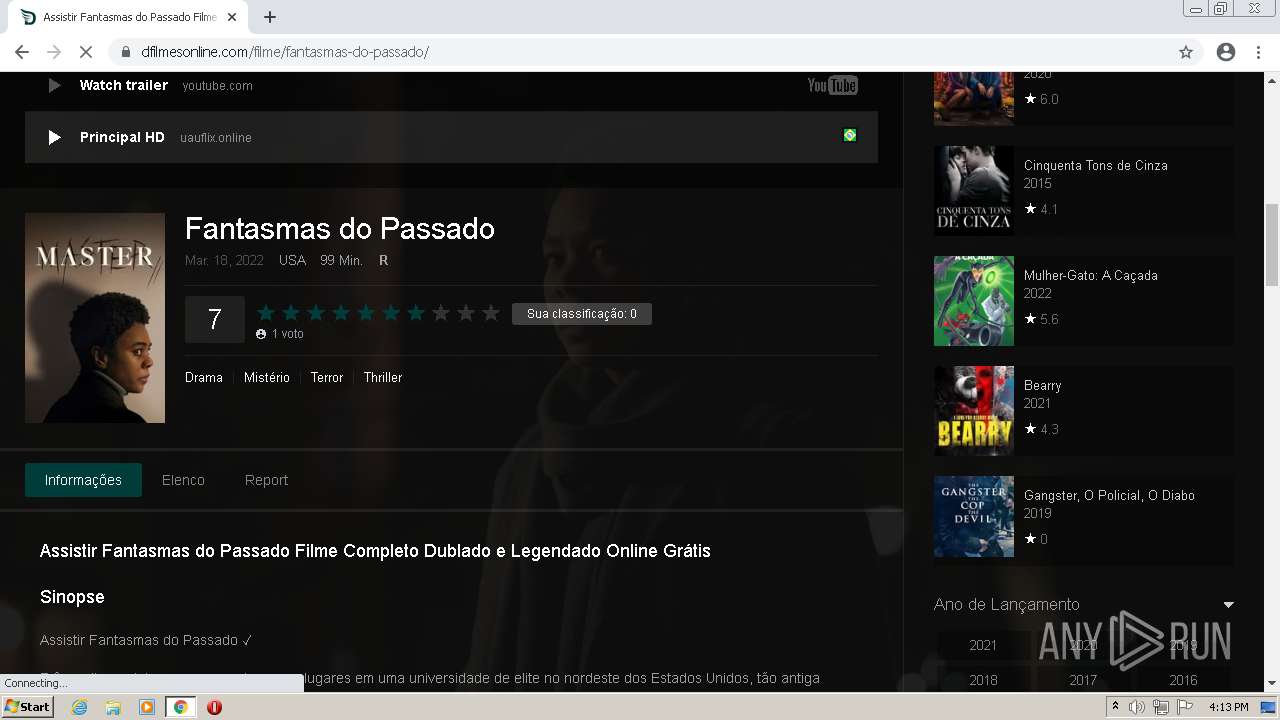Open the Windows Start menu
The width and height of the screenshot is (1280, 720).
(x=28, y=707)
